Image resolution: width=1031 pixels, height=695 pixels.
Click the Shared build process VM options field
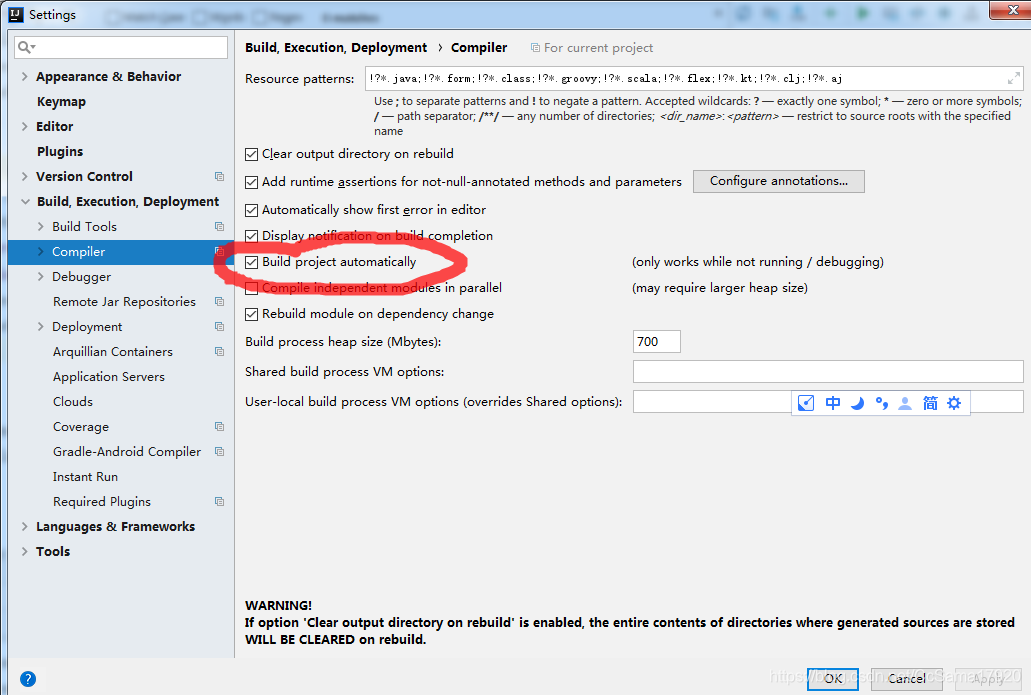pyautogui.click(x=828, y=371)
